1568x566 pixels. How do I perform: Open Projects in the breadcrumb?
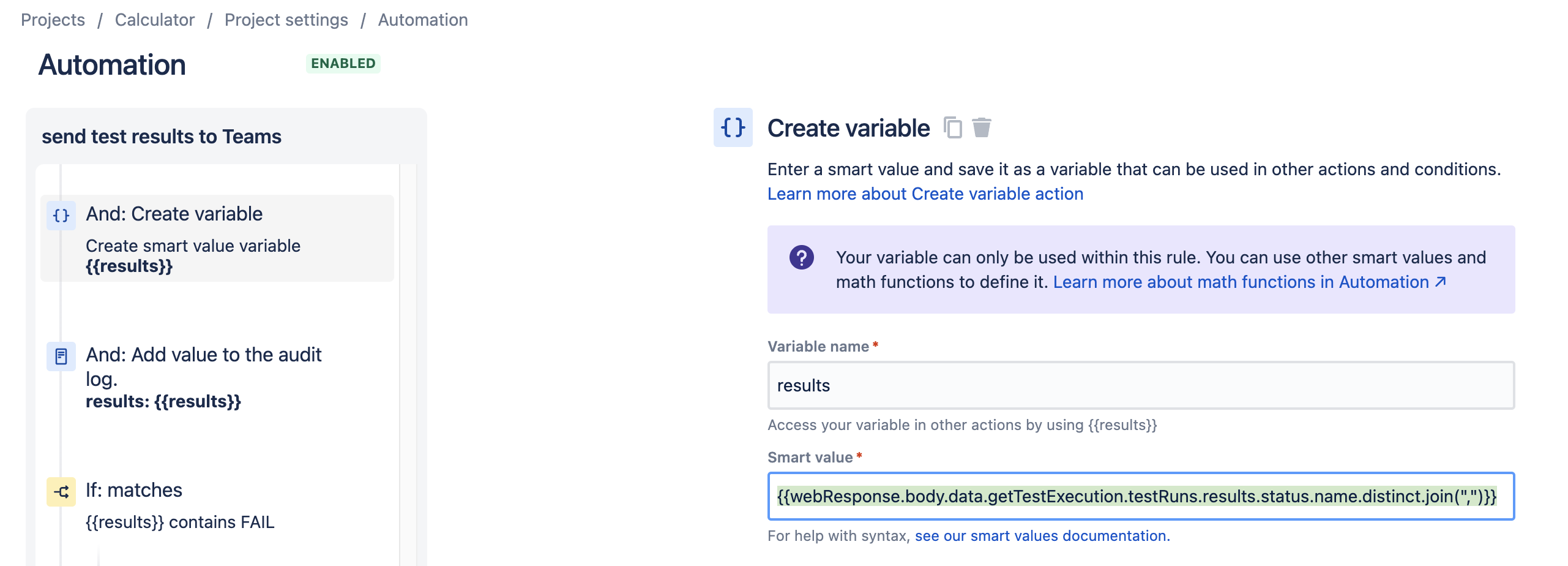coord(53,20)
